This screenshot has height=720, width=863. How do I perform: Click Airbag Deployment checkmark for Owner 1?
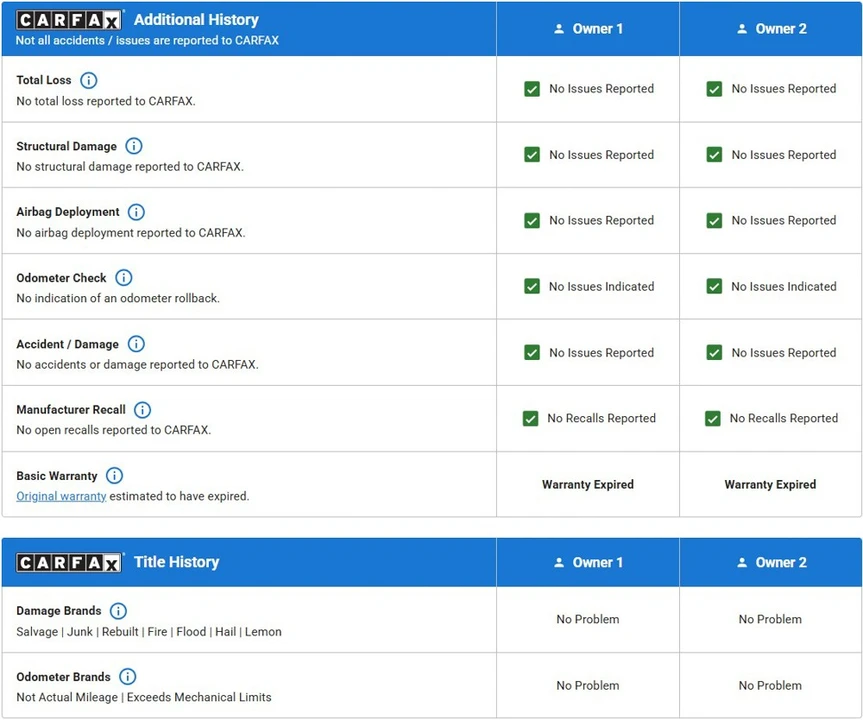tap(532, 221)
